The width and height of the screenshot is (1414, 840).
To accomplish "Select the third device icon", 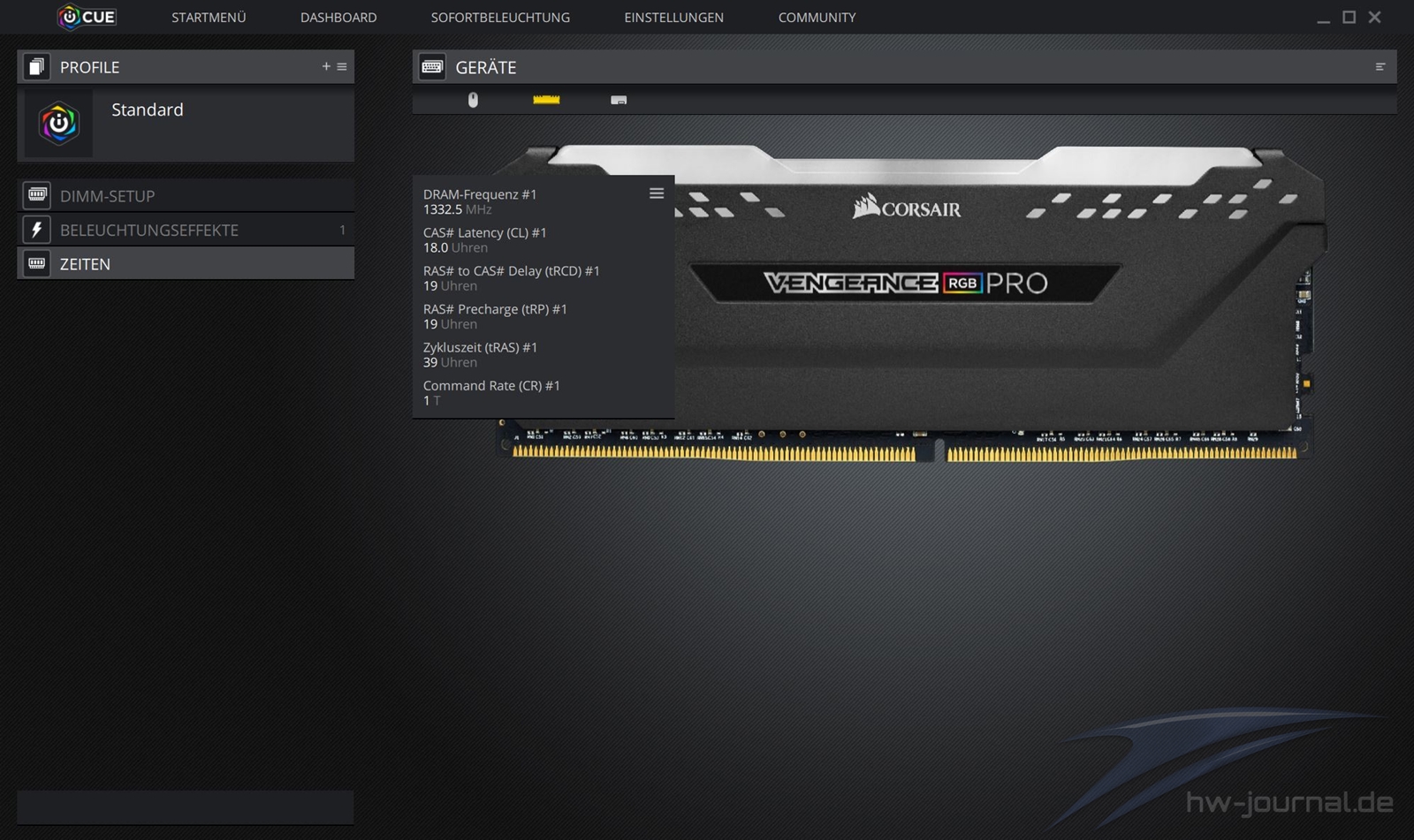I will point(619,100).
